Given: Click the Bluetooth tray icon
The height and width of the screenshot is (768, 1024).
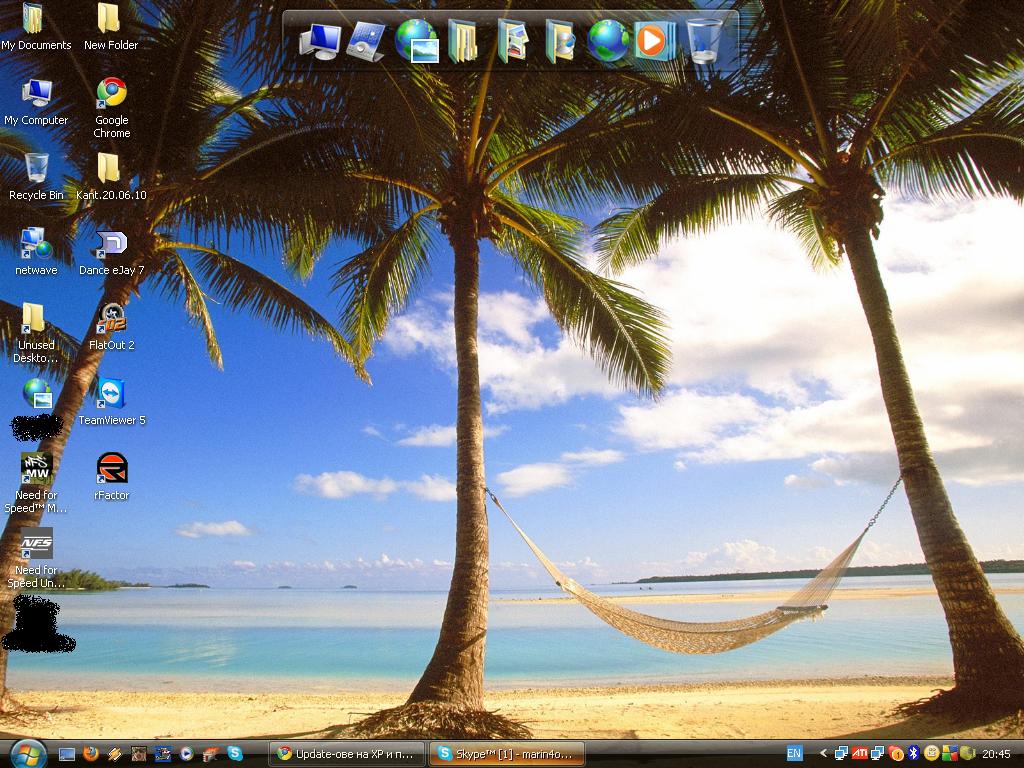Looking at the screenshot, I should point(913,753).
